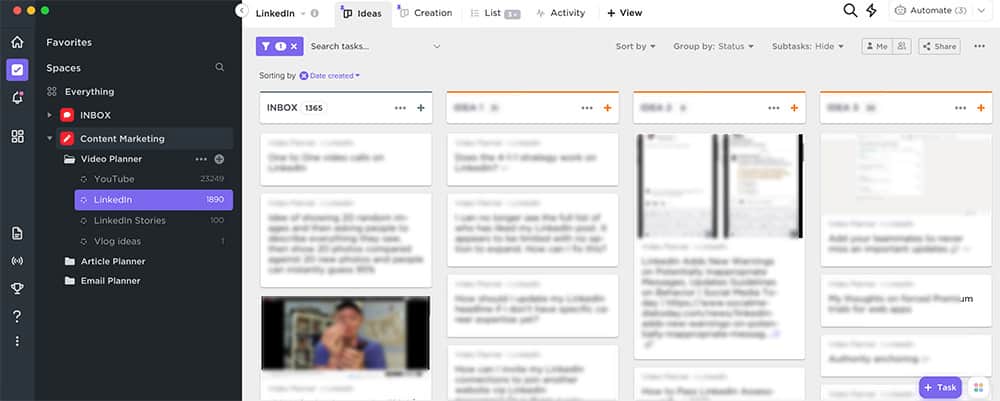The width and height of the screenshot is (1000, 401).
Task: Open the LinkedIn list in sidebar
Action: click(x=154, y=200)
